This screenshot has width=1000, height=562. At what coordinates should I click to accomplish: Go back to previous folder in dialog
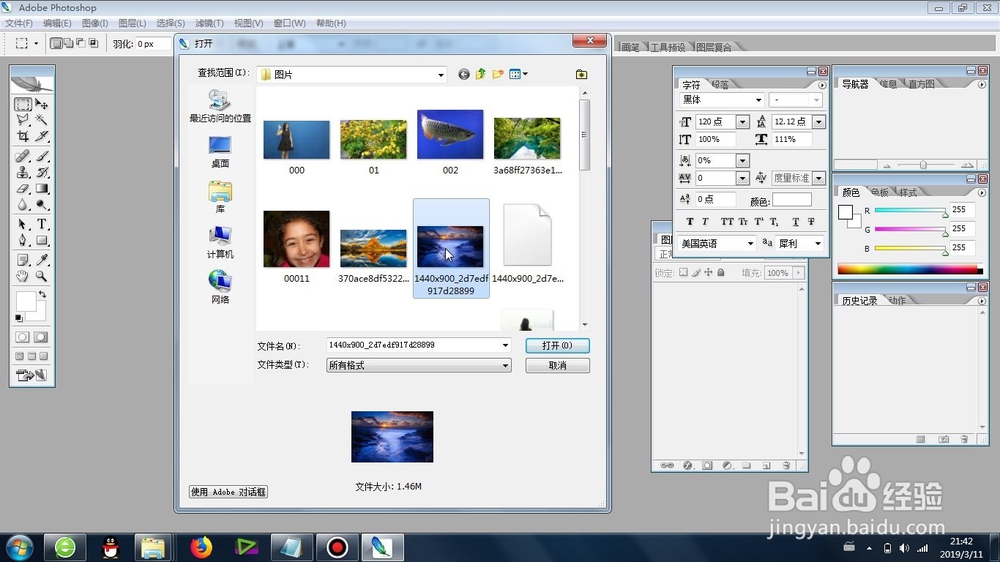pyautogui.click(x=464, y=75)
